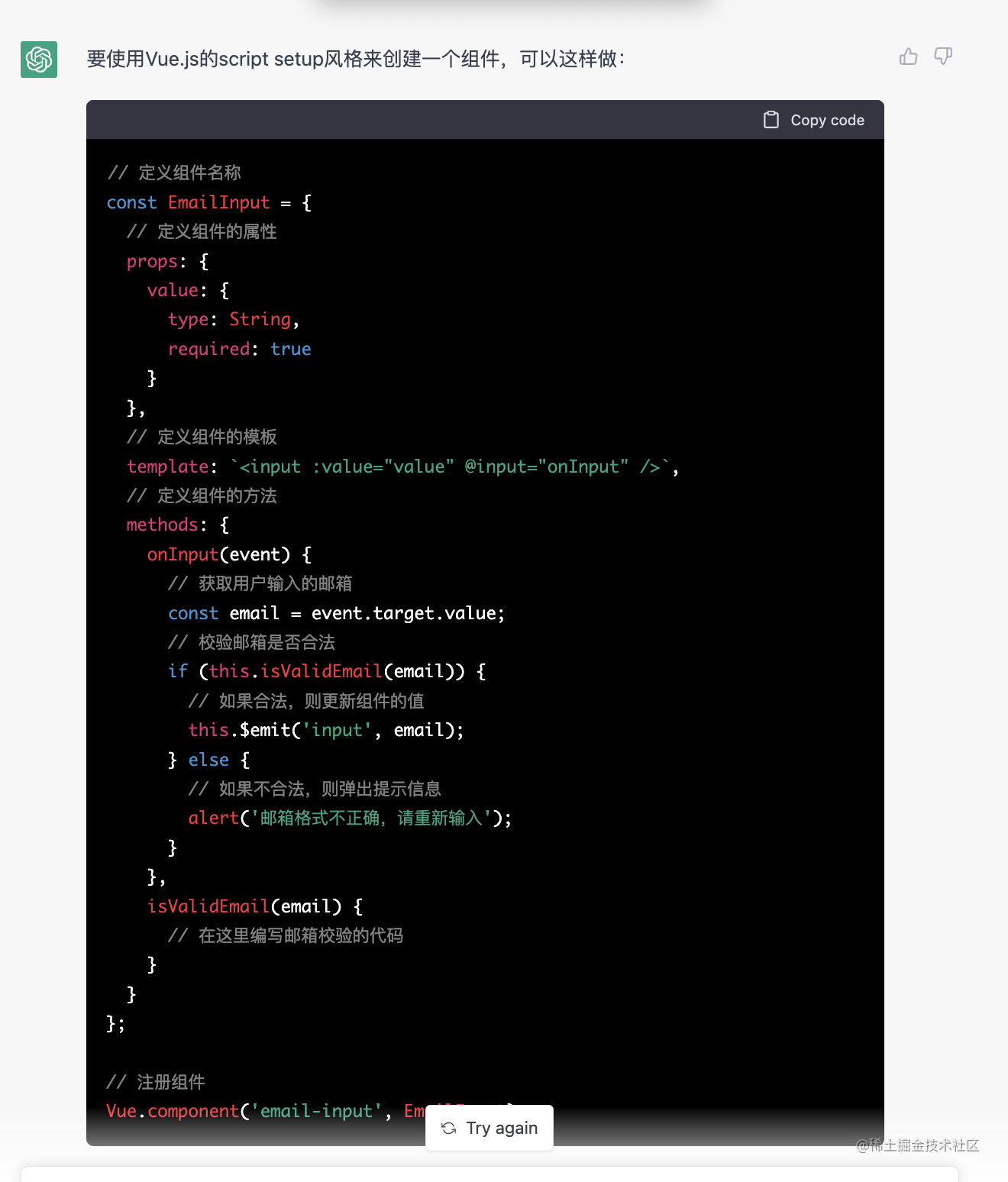1008x1182 pixels.
Task: Click the comment '// 获取用户输入的邮箱'
Action: 260,583
